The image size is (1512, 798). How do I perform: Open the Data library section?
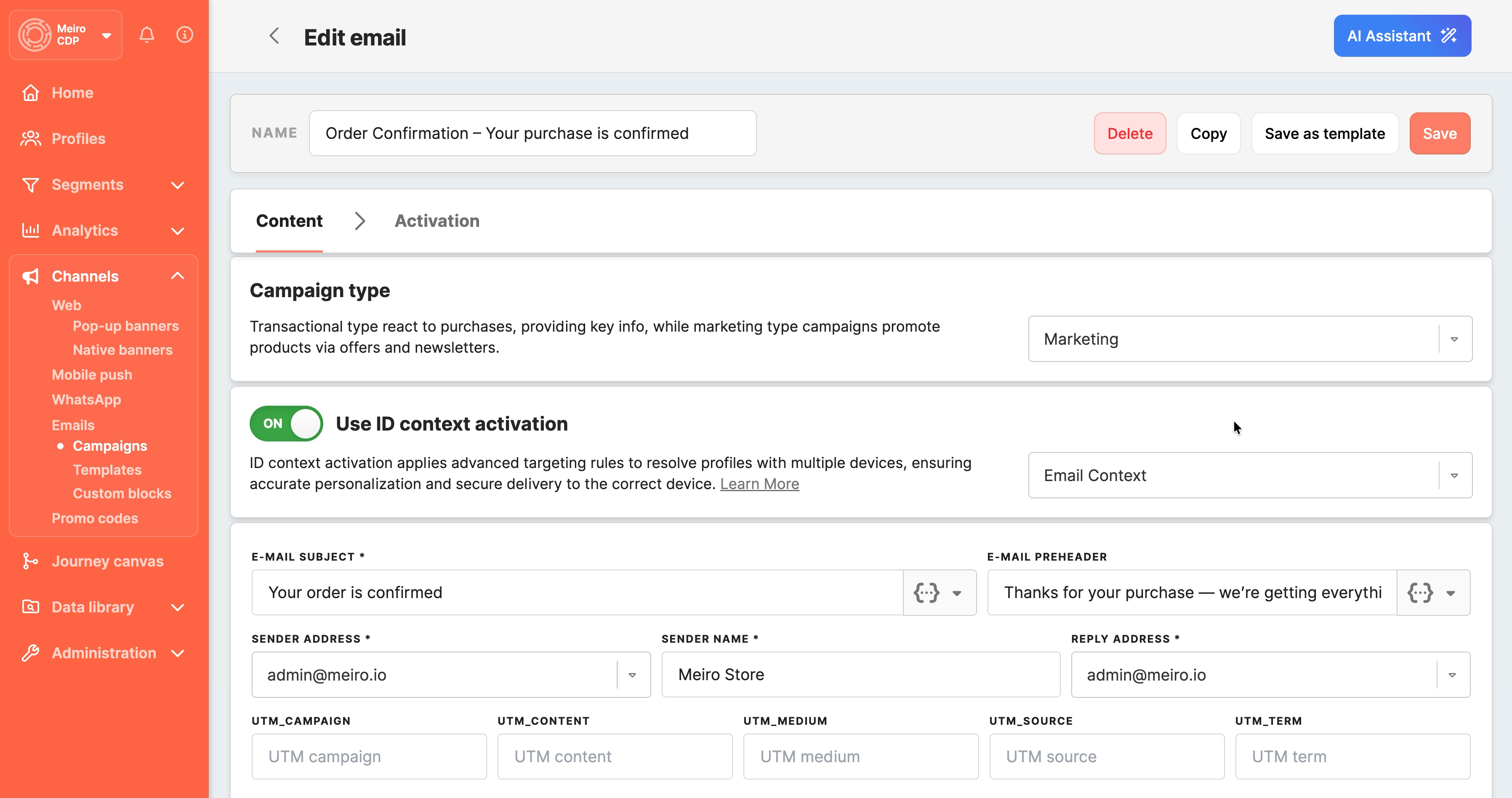coord(92,607)
